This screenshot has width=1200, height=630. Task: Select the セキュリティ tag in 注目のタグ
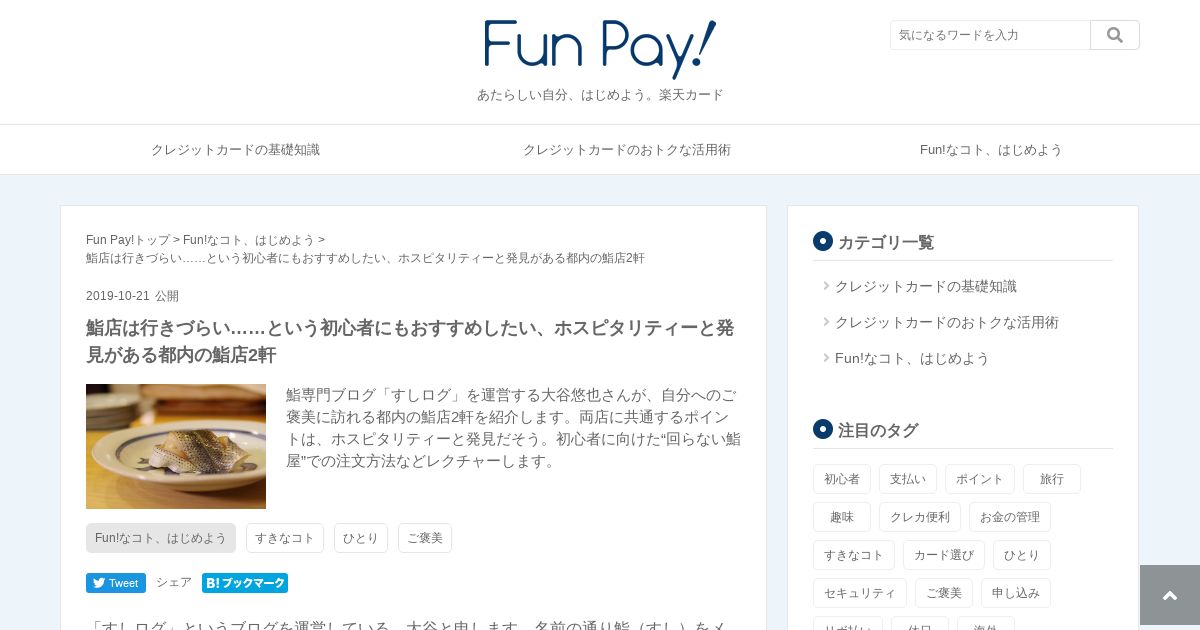(860, 593)
